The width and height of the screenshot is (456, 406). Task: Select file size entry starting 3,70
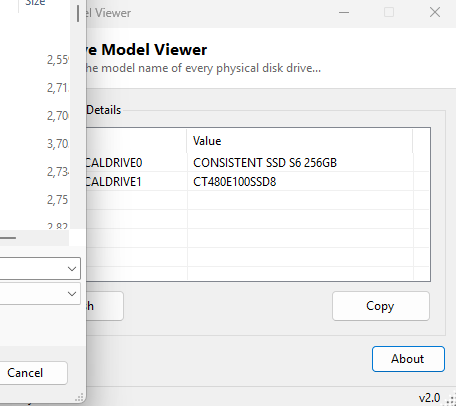[58, 144]
